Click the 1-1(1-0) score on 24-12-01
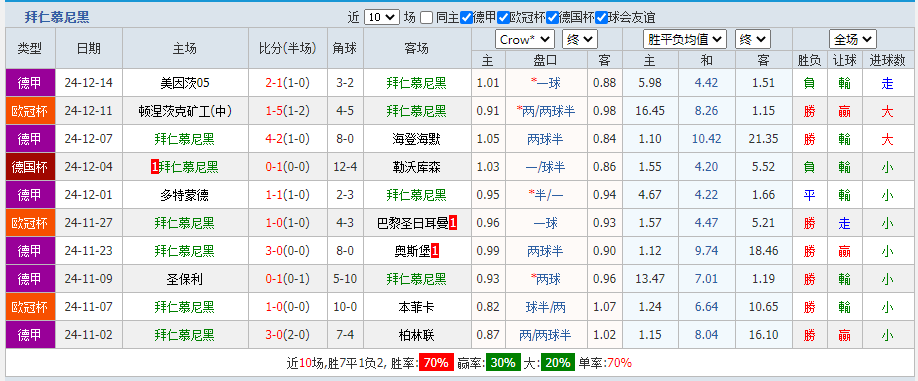Image resolution: width=918 pixels, height=381 pixels. tap(287, 195)
